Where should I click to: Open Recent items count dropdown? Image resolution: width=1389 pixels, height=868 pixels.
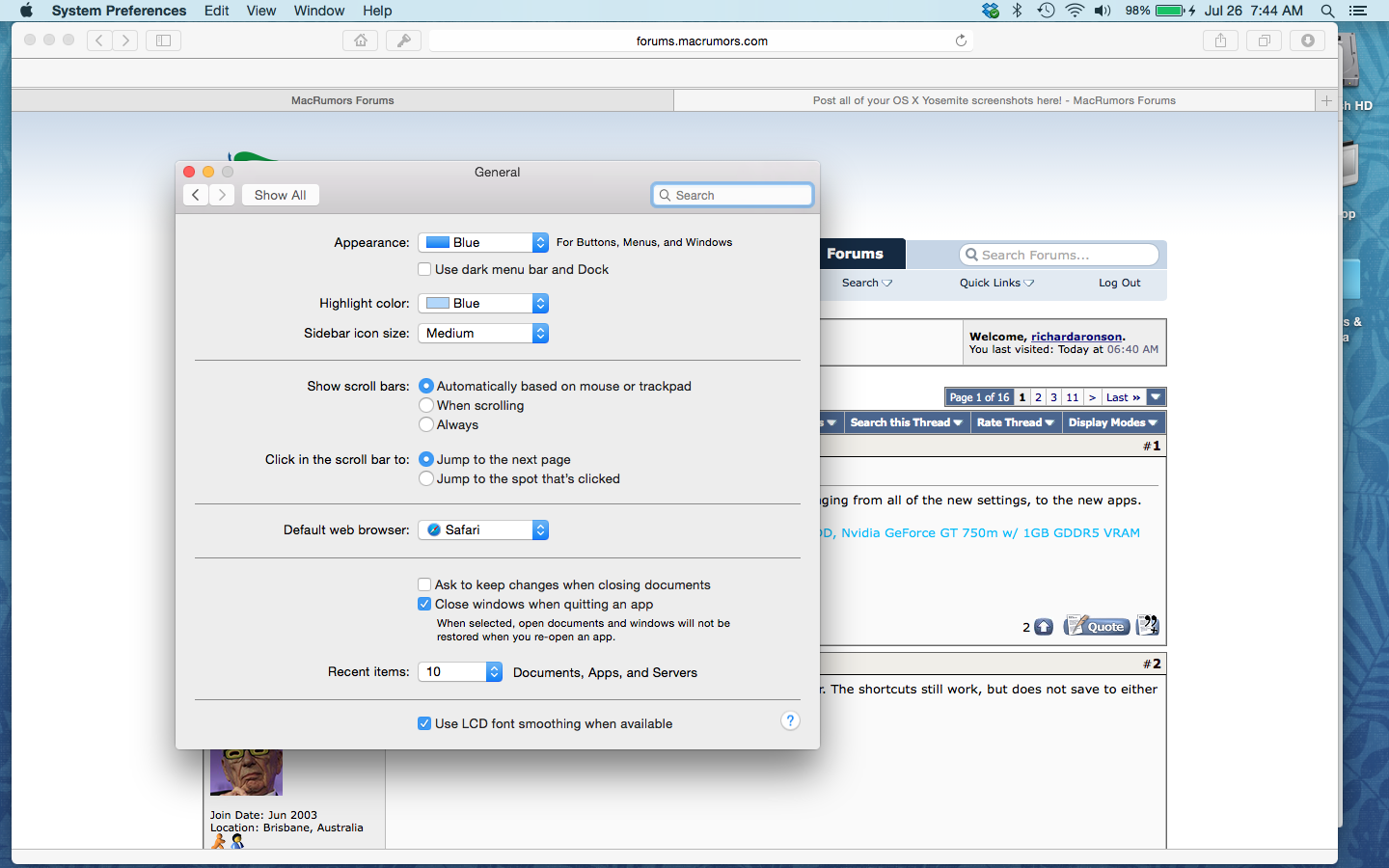point(460,671)
